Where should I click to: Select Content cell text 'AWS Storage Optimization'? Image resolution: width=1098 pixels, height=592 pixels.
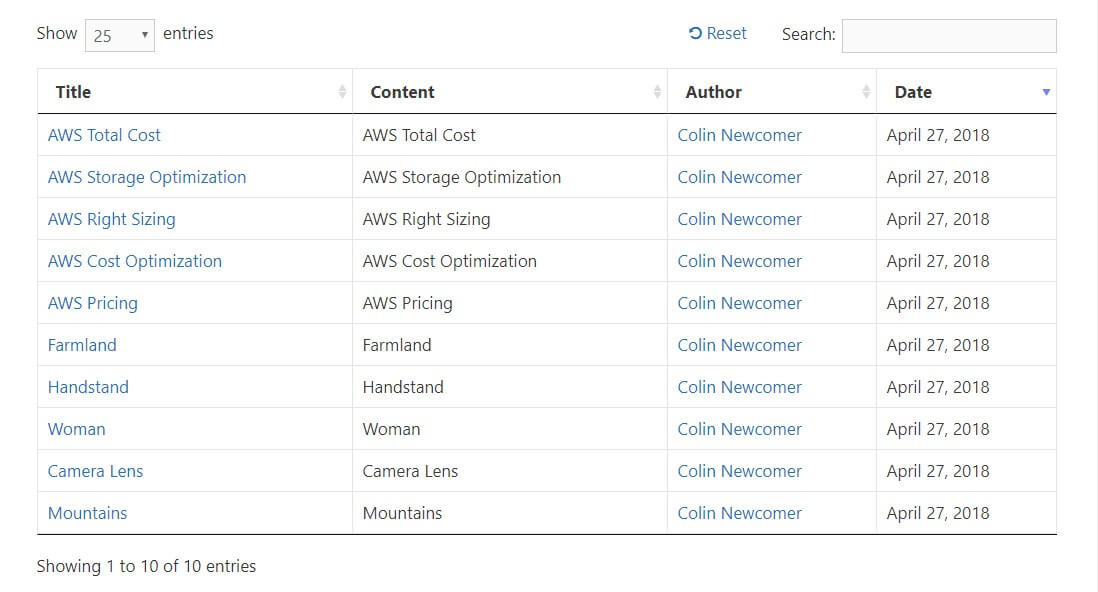[461, 177]
